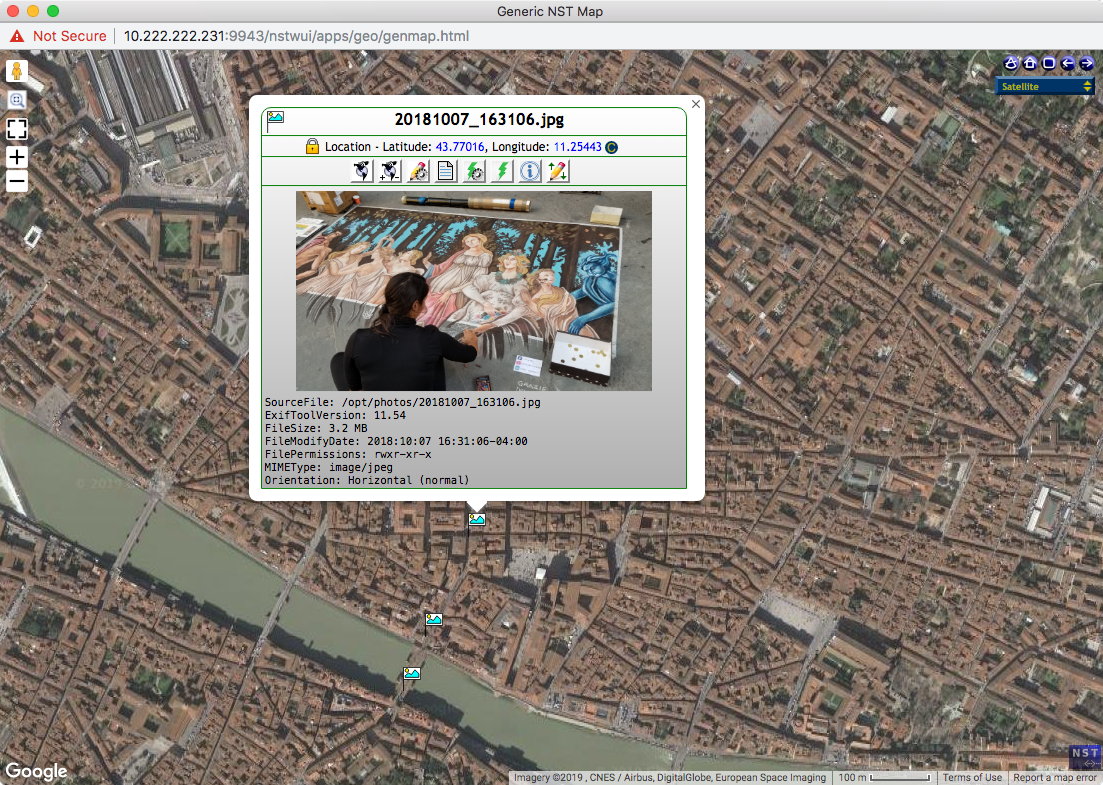
Task: Open the geolocation marker relocate tool
Action: click(x=361, y=171)
